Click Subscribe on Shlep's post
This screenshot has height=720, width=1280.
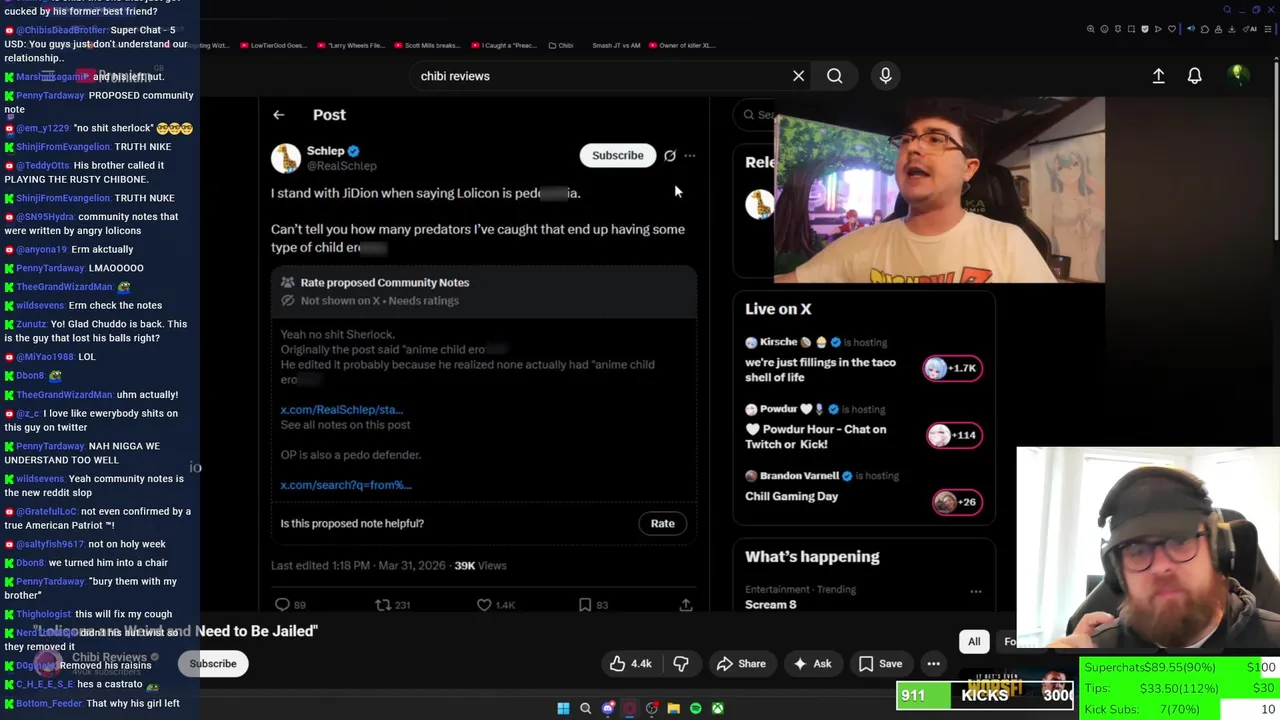click(x=617, y=155)
